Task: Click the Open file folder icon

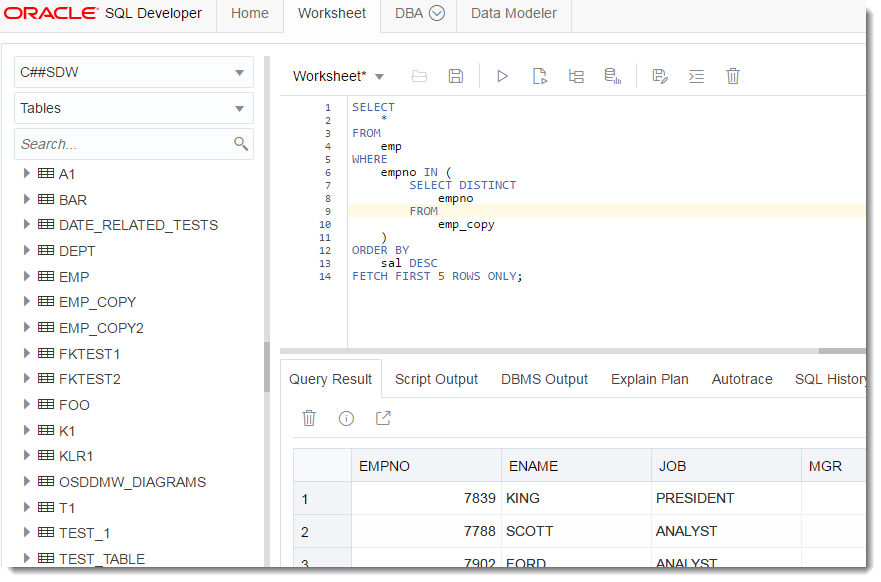Action: pos(419,76)
